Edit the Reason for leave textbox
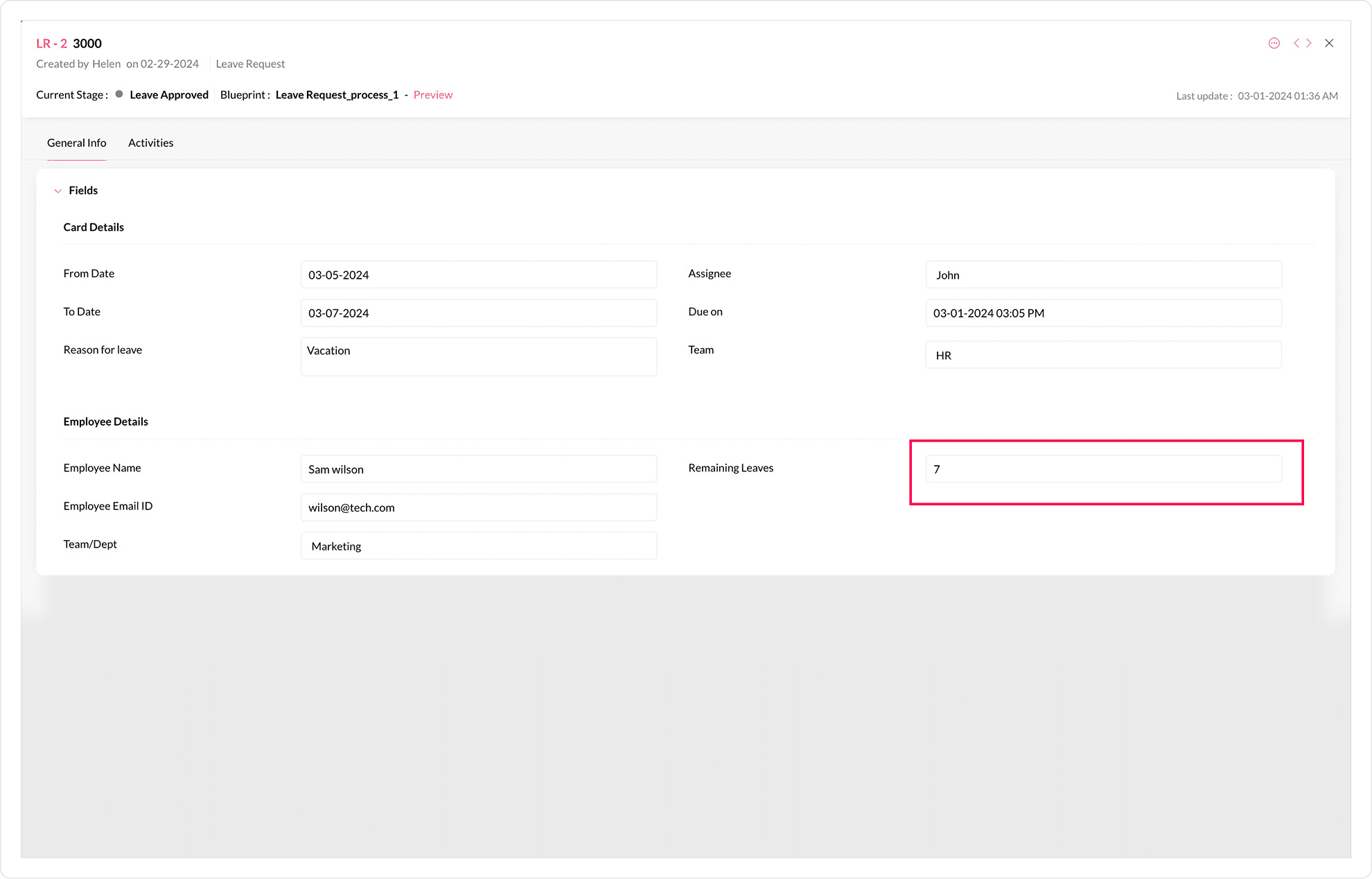 tap(478, 356)
